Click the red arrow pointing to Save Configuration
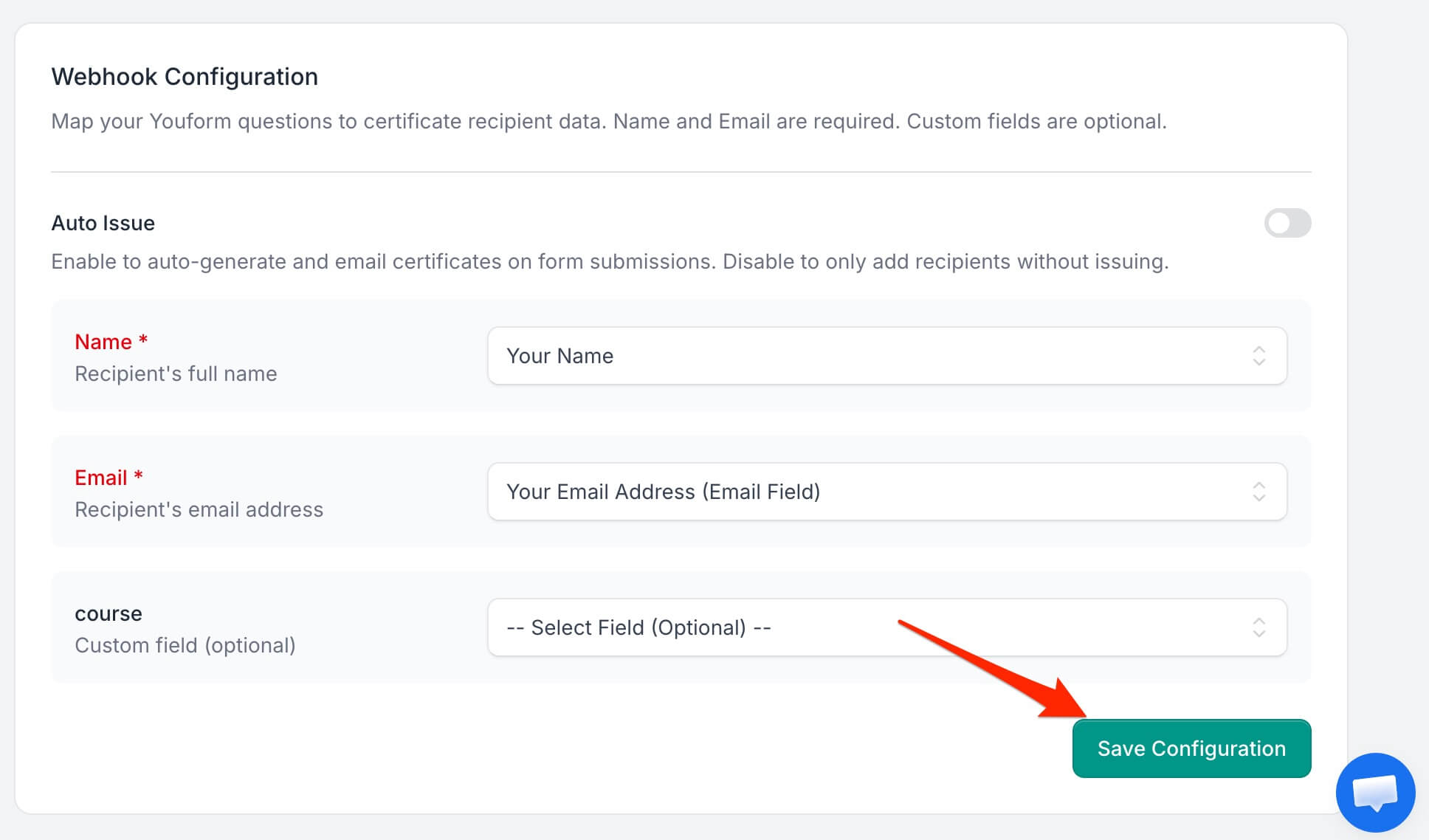Image resolution: width=1429 pixels, height=840 pixels. (993, 669)
